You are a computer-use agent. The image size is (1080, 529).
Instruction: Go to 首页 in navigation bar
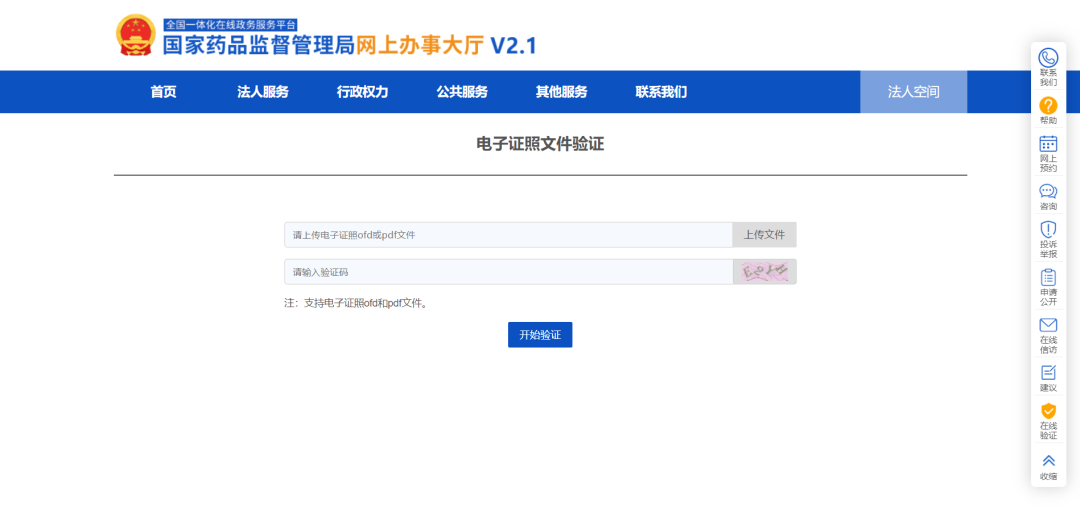click(x=163, y=92)
